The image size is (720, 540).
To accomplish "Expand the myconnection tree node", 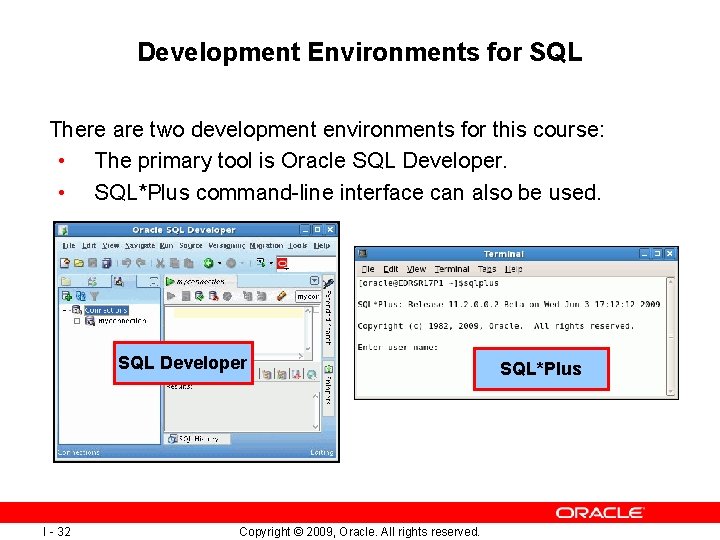I will (77, 321).
